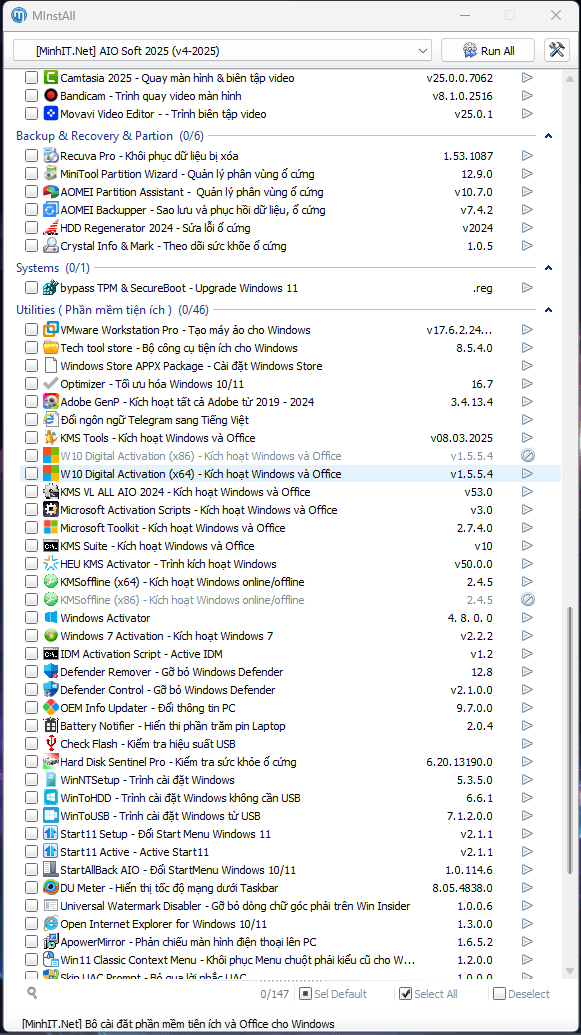Click the scrollbar down arrow
581x1035 pixels.
[x=569, y=972]
